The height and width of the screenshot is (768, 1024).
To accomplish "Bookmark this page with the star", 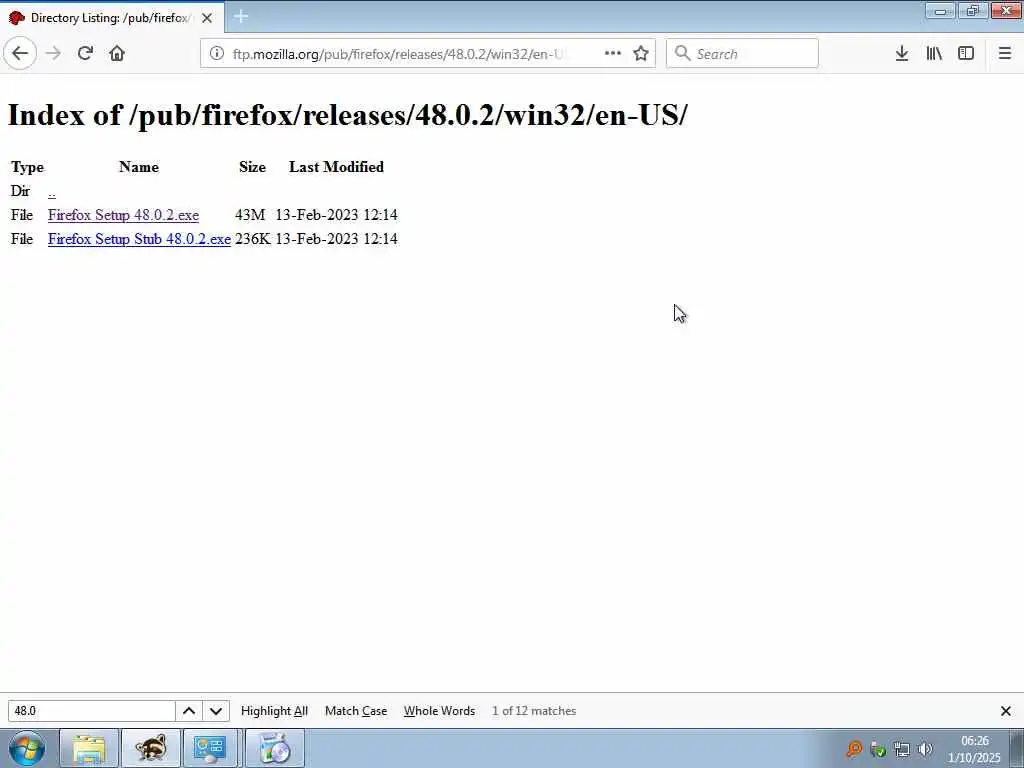I will [641, 54].
